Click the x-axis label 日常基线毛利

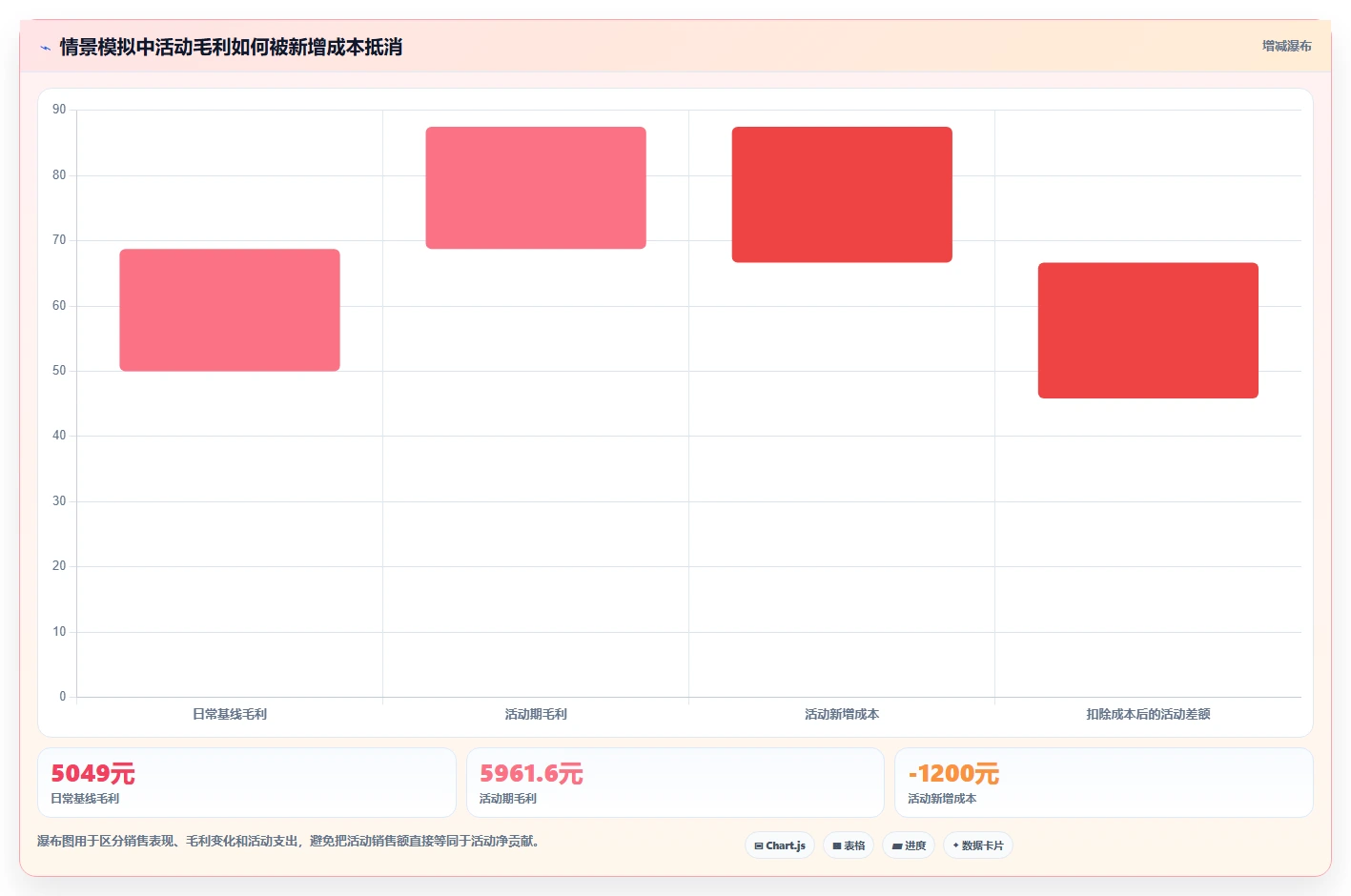pos(230,714)
